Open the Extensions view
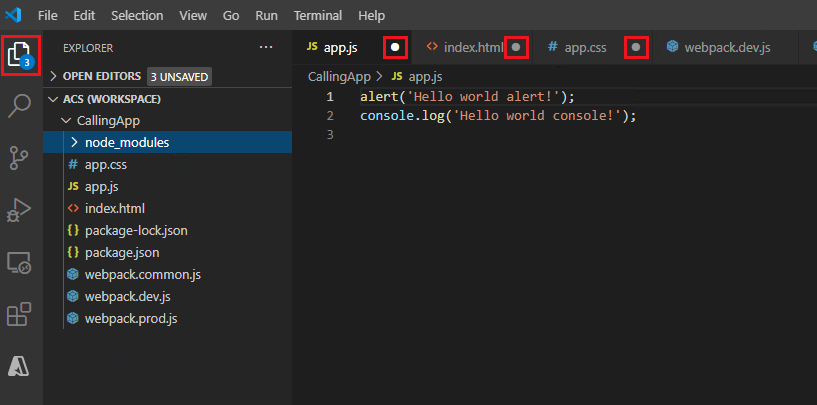Screen dimensions: 817x405 point(19,314)
